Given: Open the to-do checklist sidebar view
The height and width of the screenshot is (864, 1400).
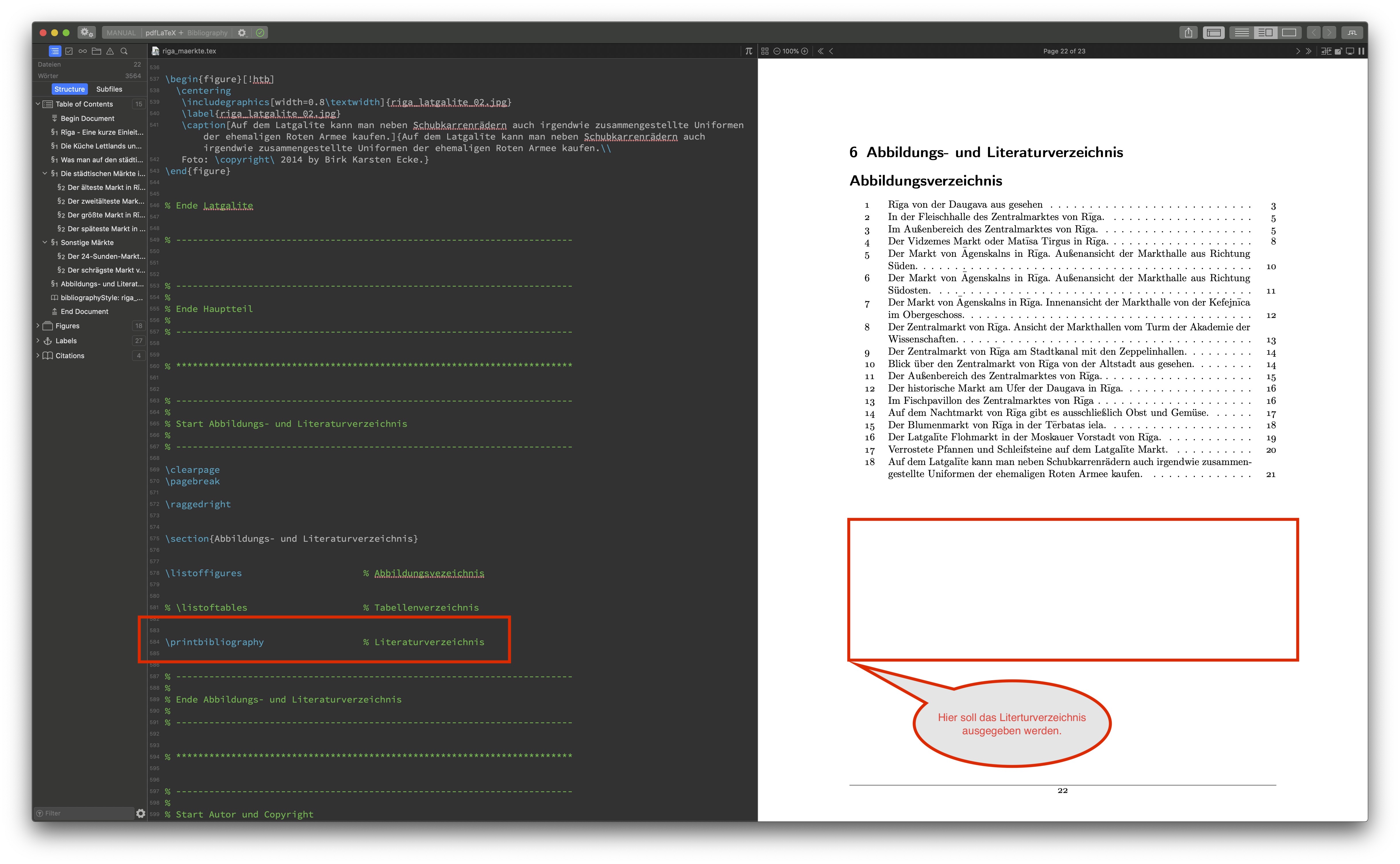Looking at the screenshot, I should click(69, 51).
